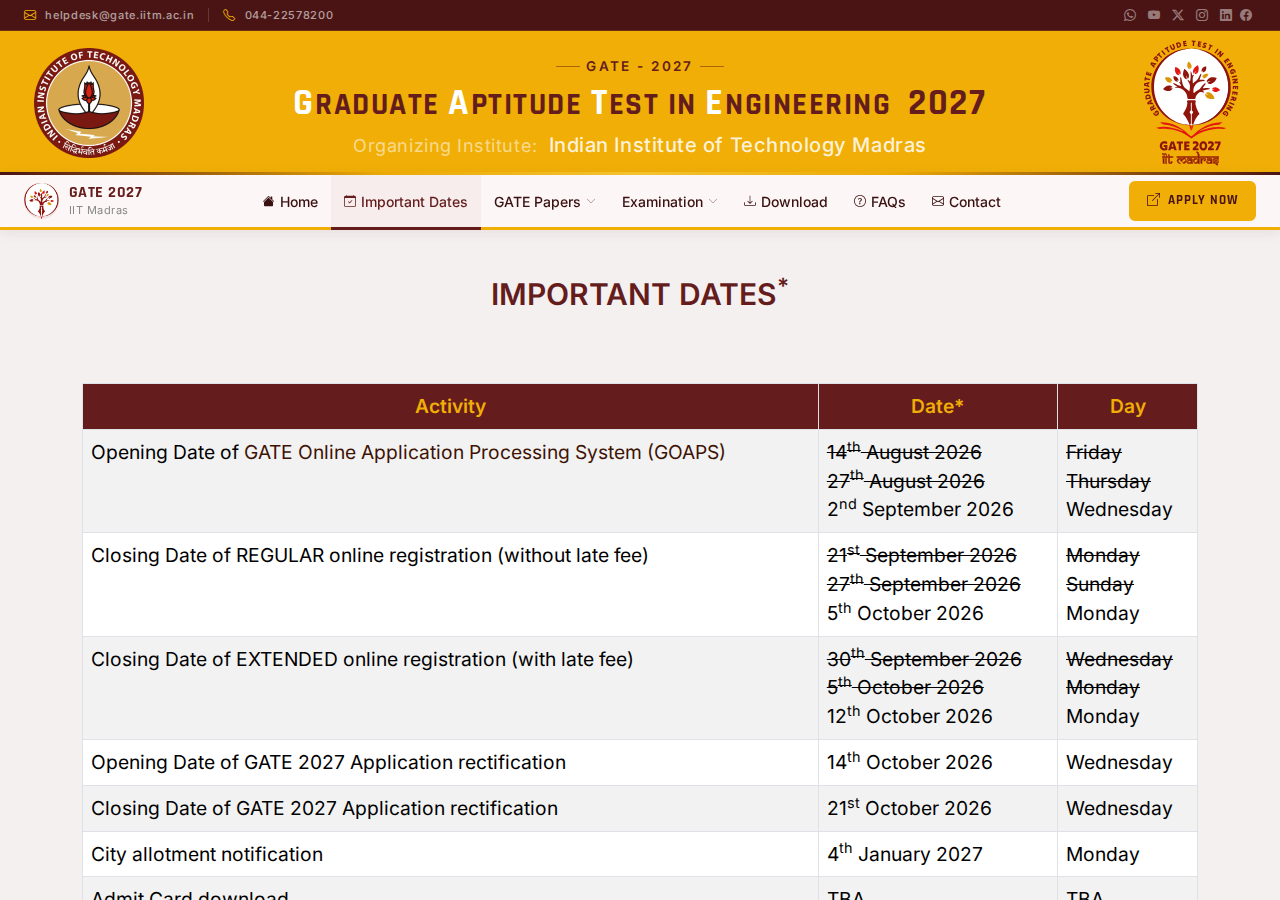
Task: Click the GATE 2027 IIT Madras navbar brand
Action: click(83, 201)
